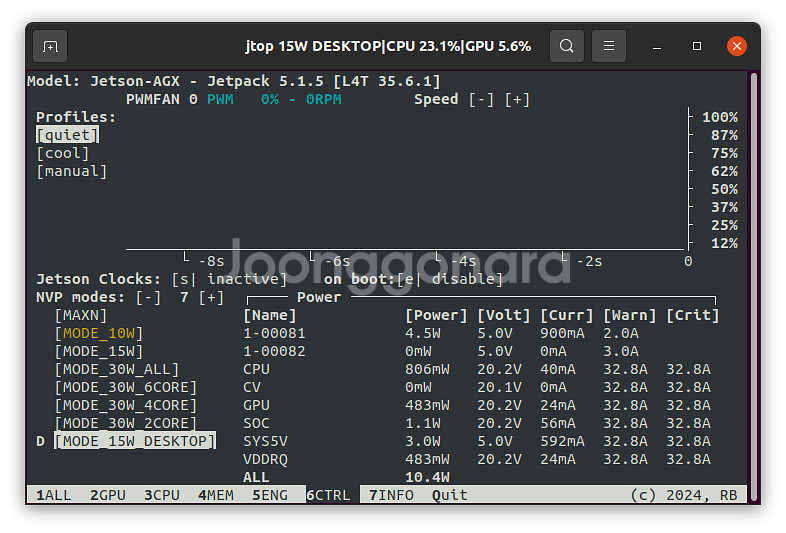Viewport: 786px width, 533px height.
Task: Select the MODE_10W power mode
Action: pyautogui.click(x=99, y=333)
